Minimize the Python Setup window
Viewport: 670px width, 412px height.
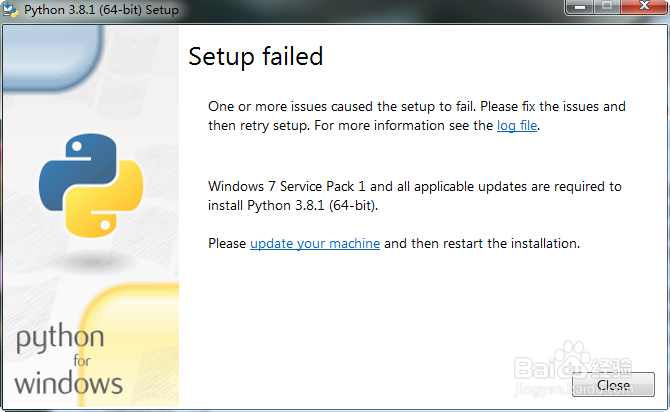point(578,8)
